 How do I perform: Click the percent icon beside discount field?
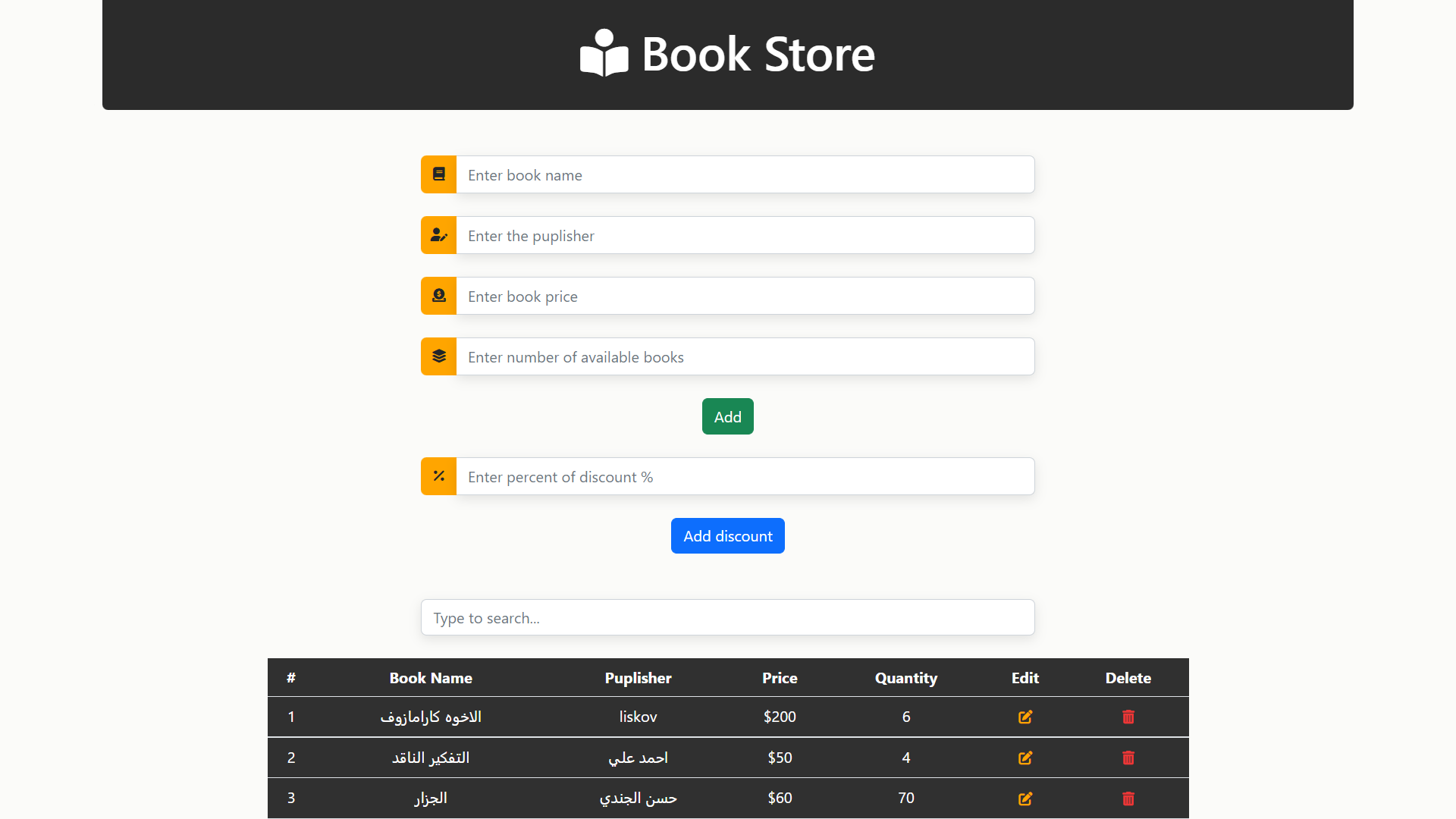438,476
